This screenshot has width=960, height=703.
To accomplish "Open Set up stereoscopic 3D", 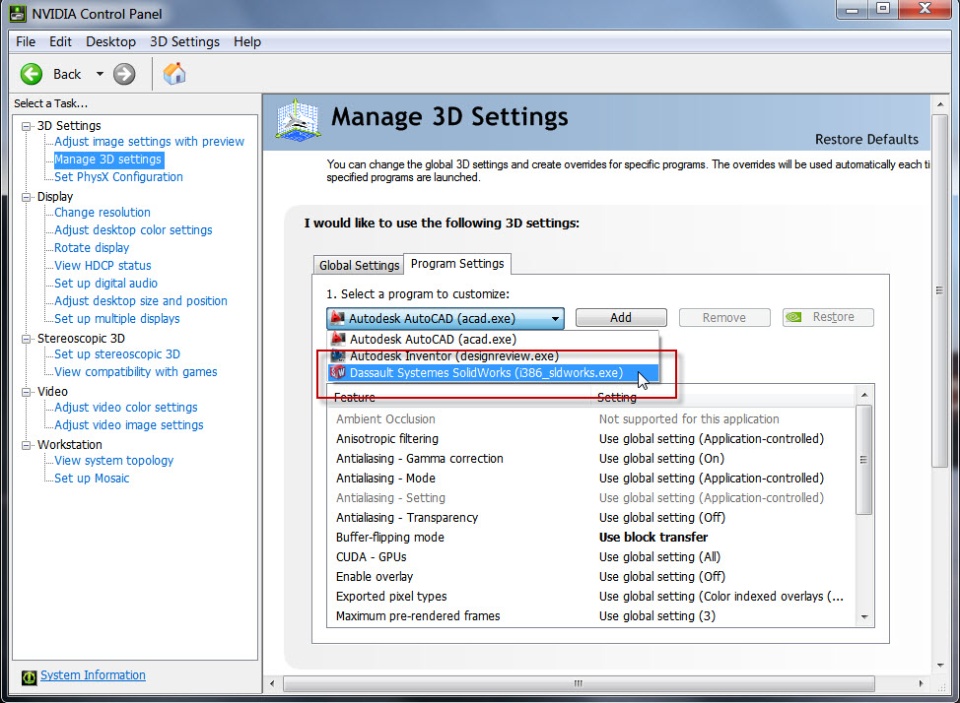I will pos(118,355).
